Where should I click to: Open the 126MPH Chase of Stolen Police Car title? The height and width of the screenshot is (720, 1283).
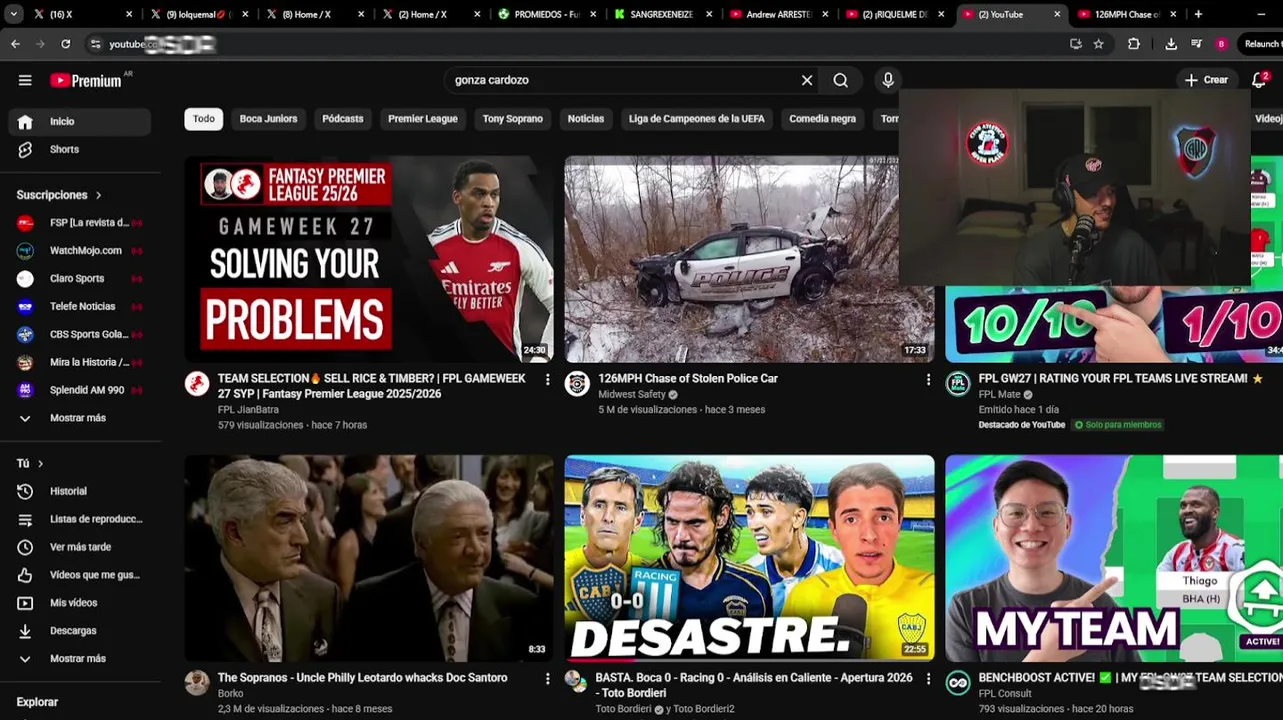pos(688,379)
